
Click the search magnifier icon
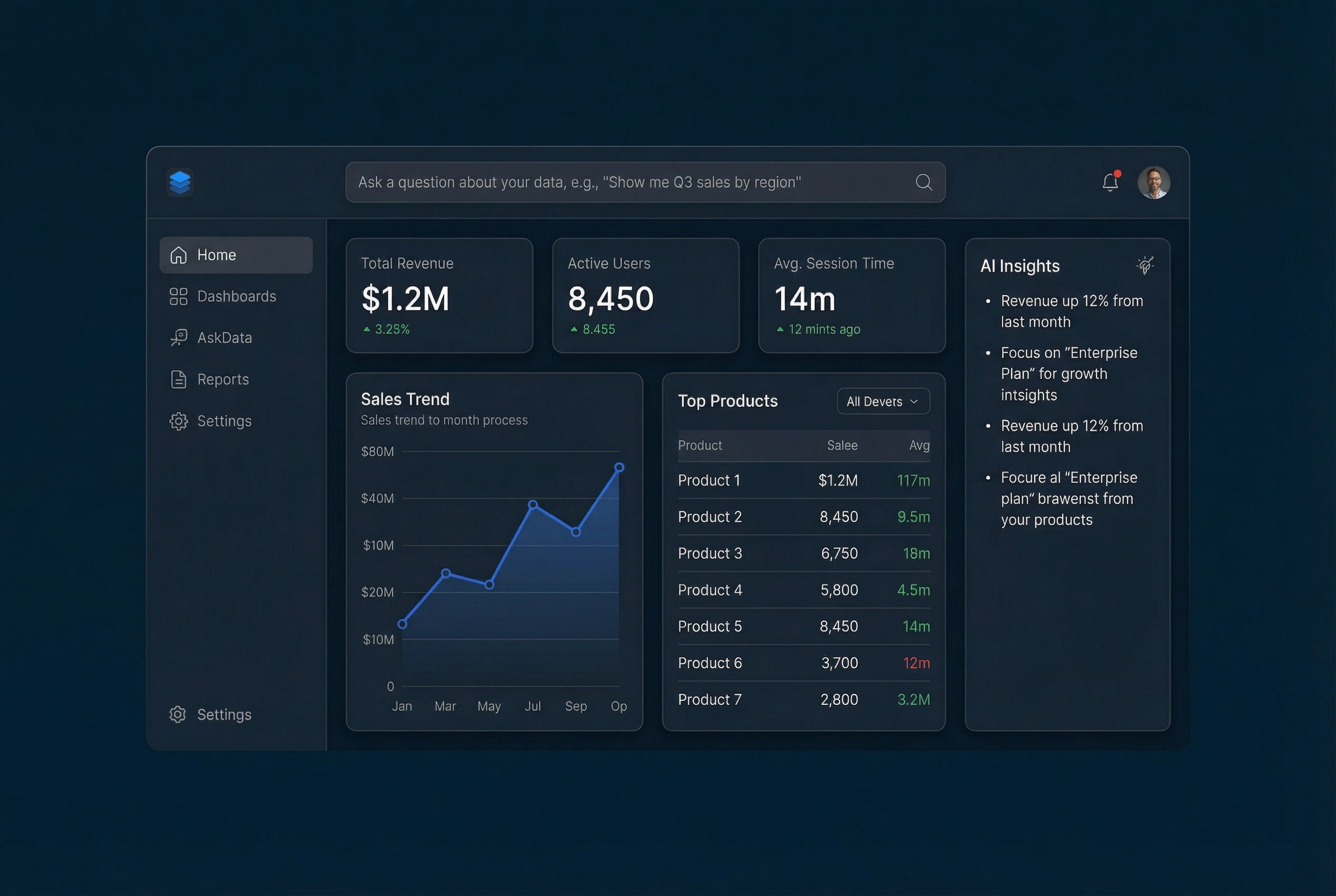923,182
